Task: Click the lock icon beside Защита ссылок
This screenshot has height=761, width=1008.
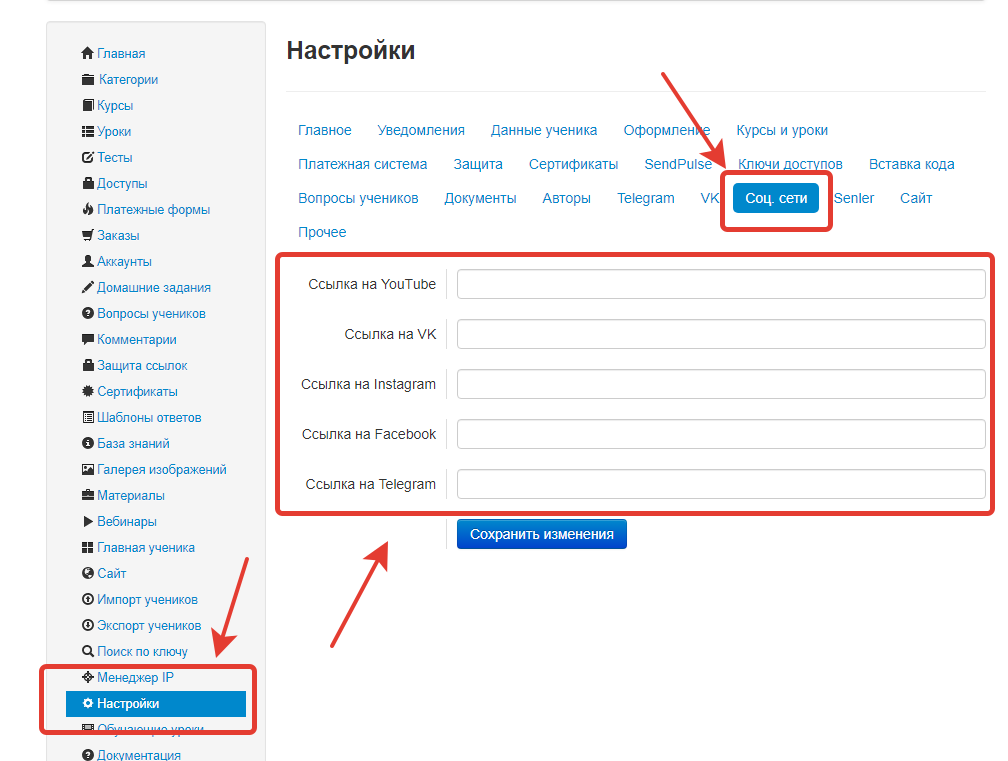Action: pyautogui.click(x=88, y=366)
